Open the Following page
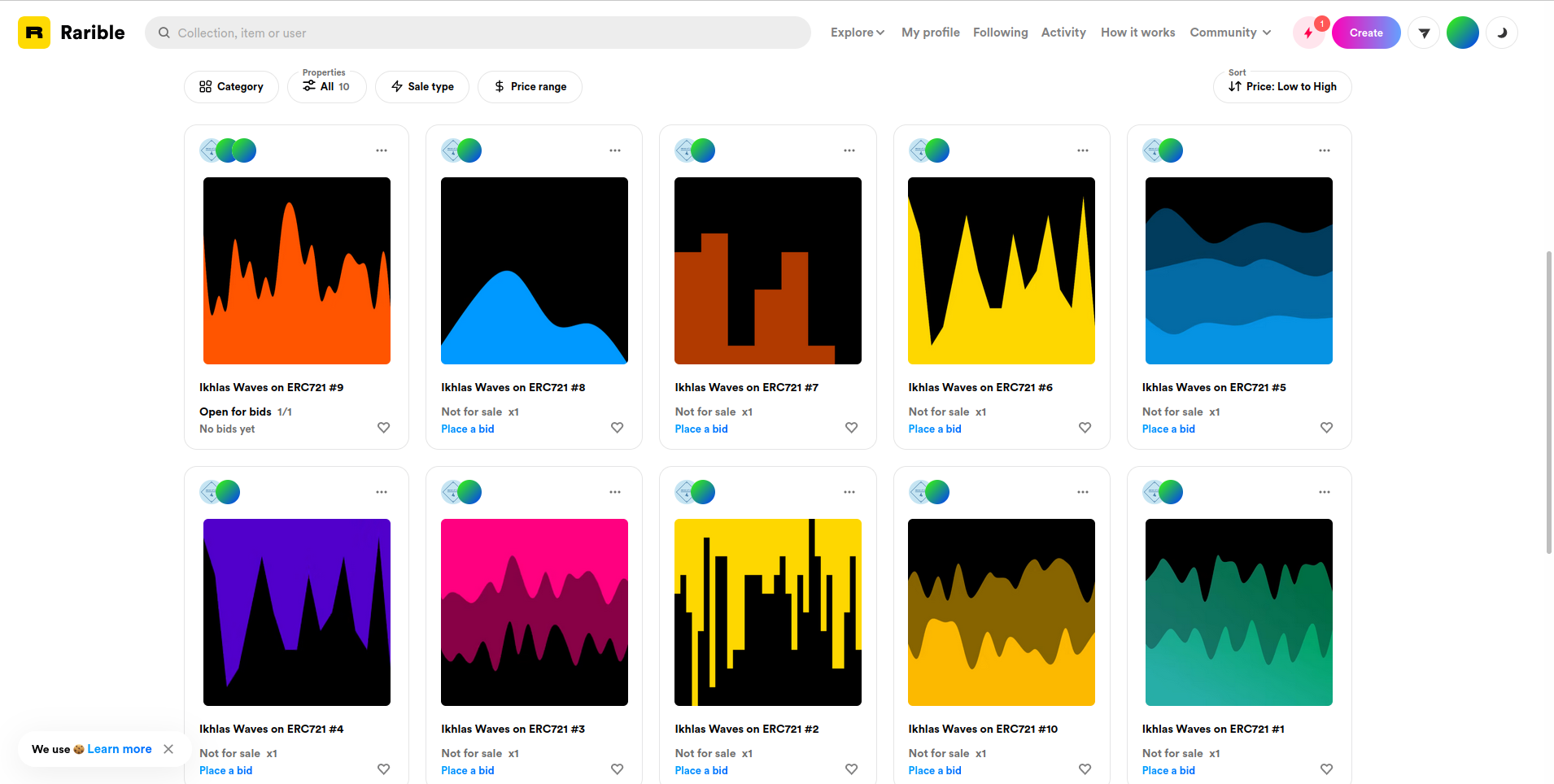The width and height of the screenshot is (1554, 784). 1001,33
